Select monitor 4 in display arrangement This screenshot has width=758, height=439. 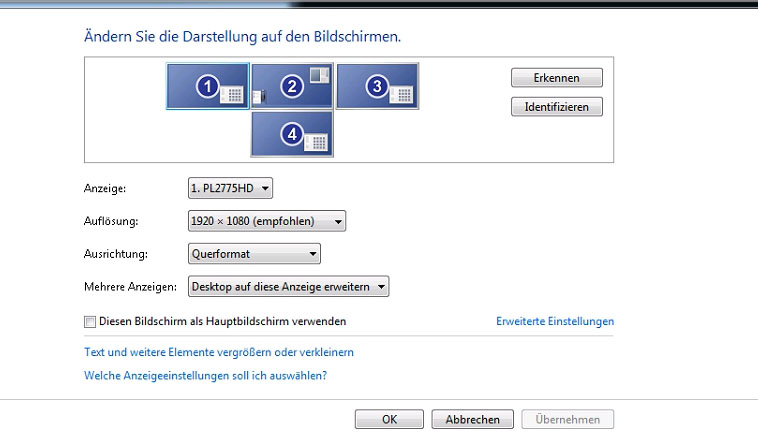(x=292, y=134)
